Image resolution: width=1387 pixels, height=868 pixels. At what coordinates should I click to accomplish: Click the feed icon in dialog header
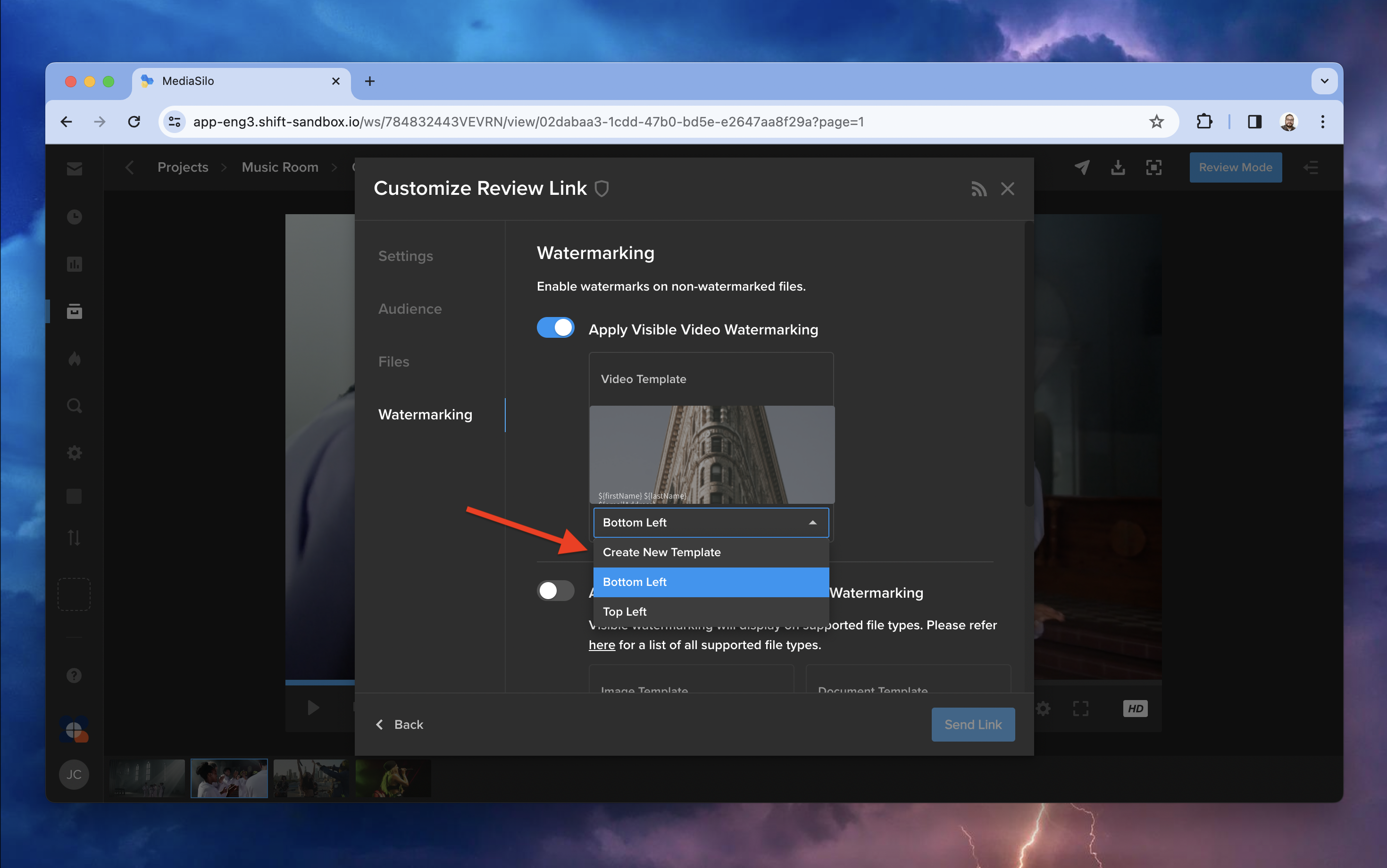point(979,189)
